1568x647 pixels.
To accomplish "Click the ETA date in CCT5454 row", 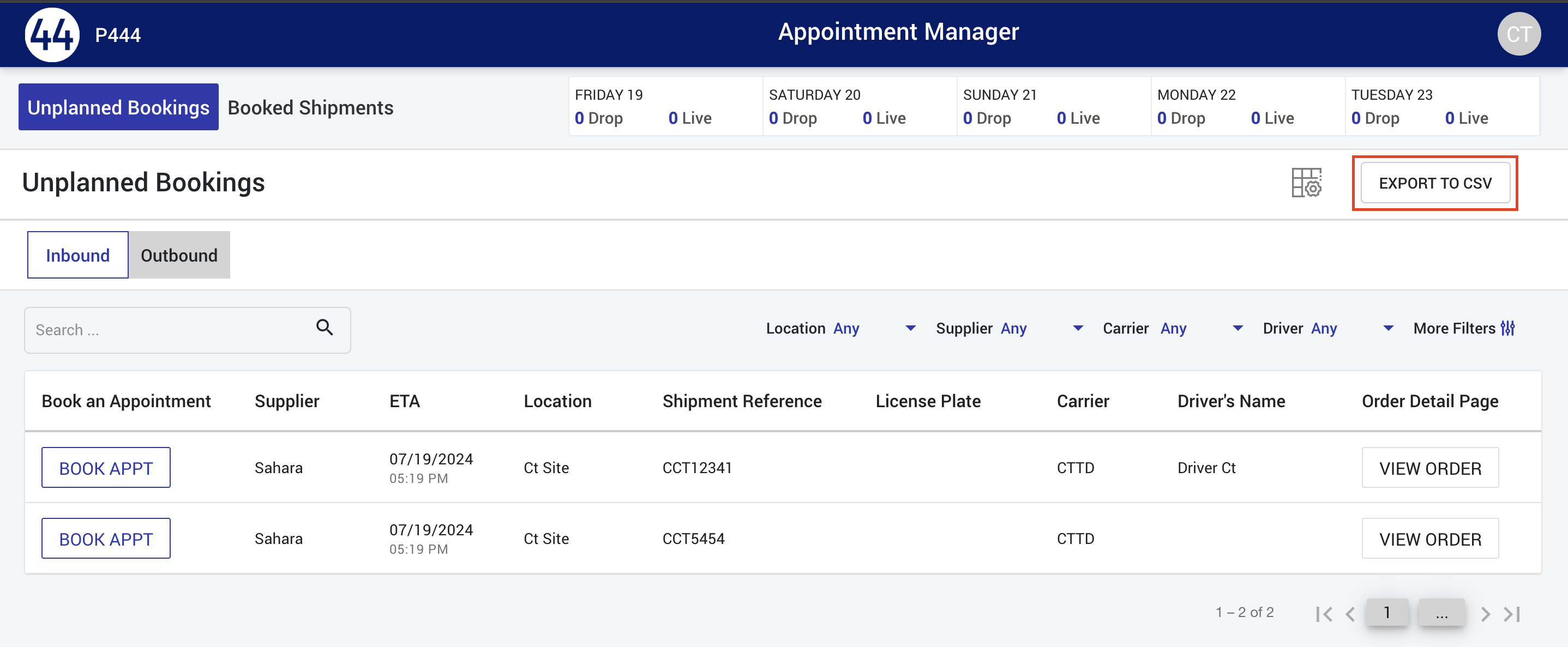I will click(x=431, y=530).
